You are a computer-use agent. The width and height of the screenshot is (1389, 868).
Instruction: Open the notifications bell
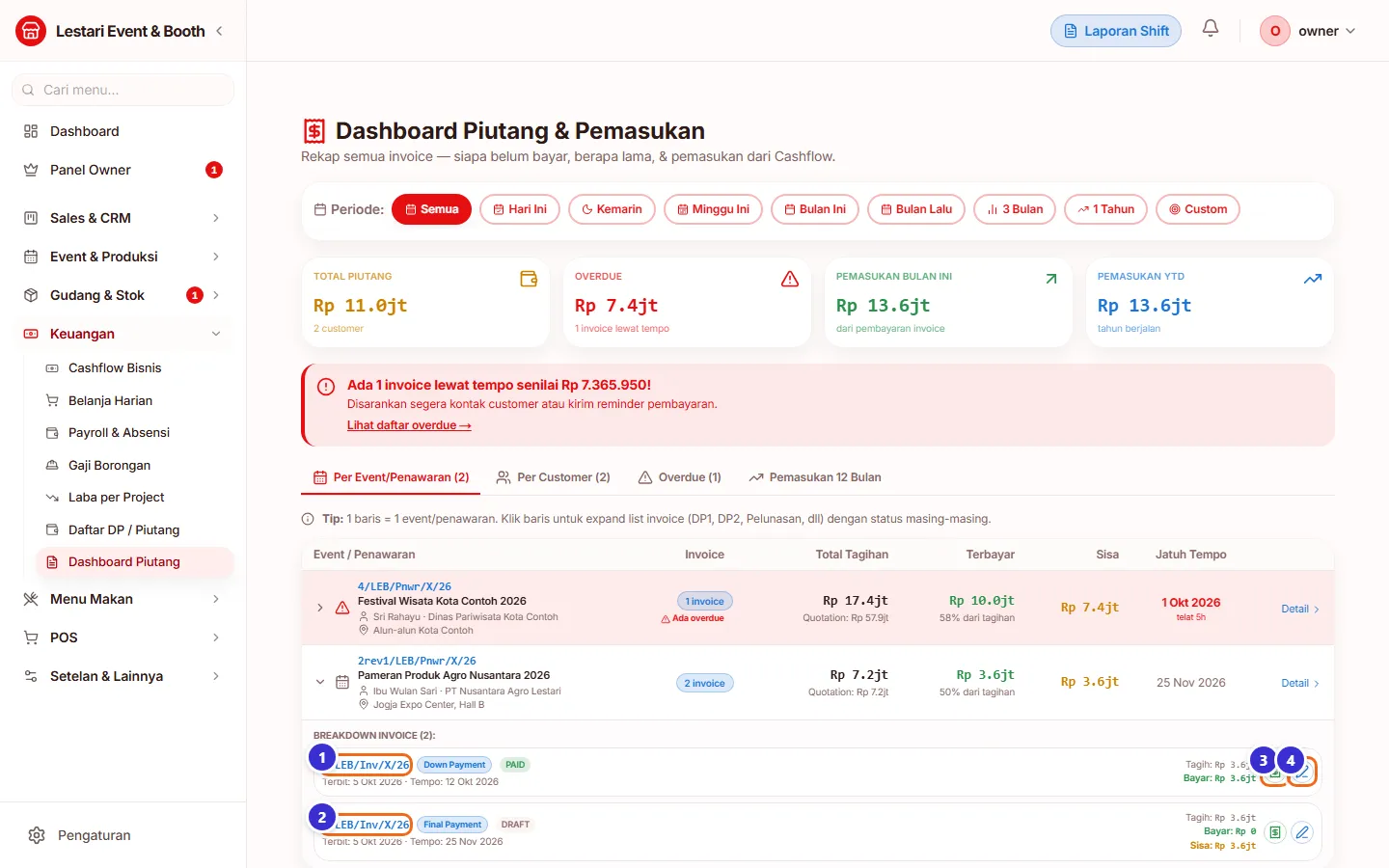[1211, 29]
